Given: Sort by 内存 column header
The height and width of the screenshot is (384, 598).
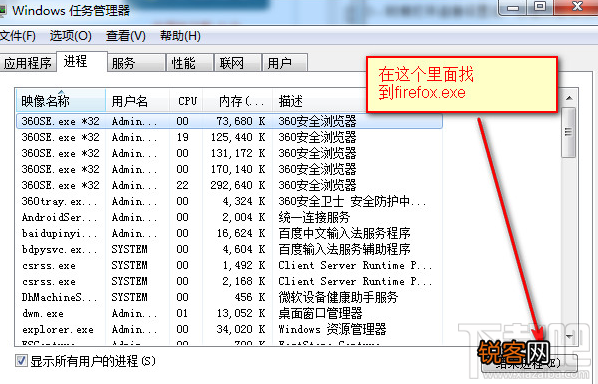Looking at the screenshot, I should click(238, 101).
